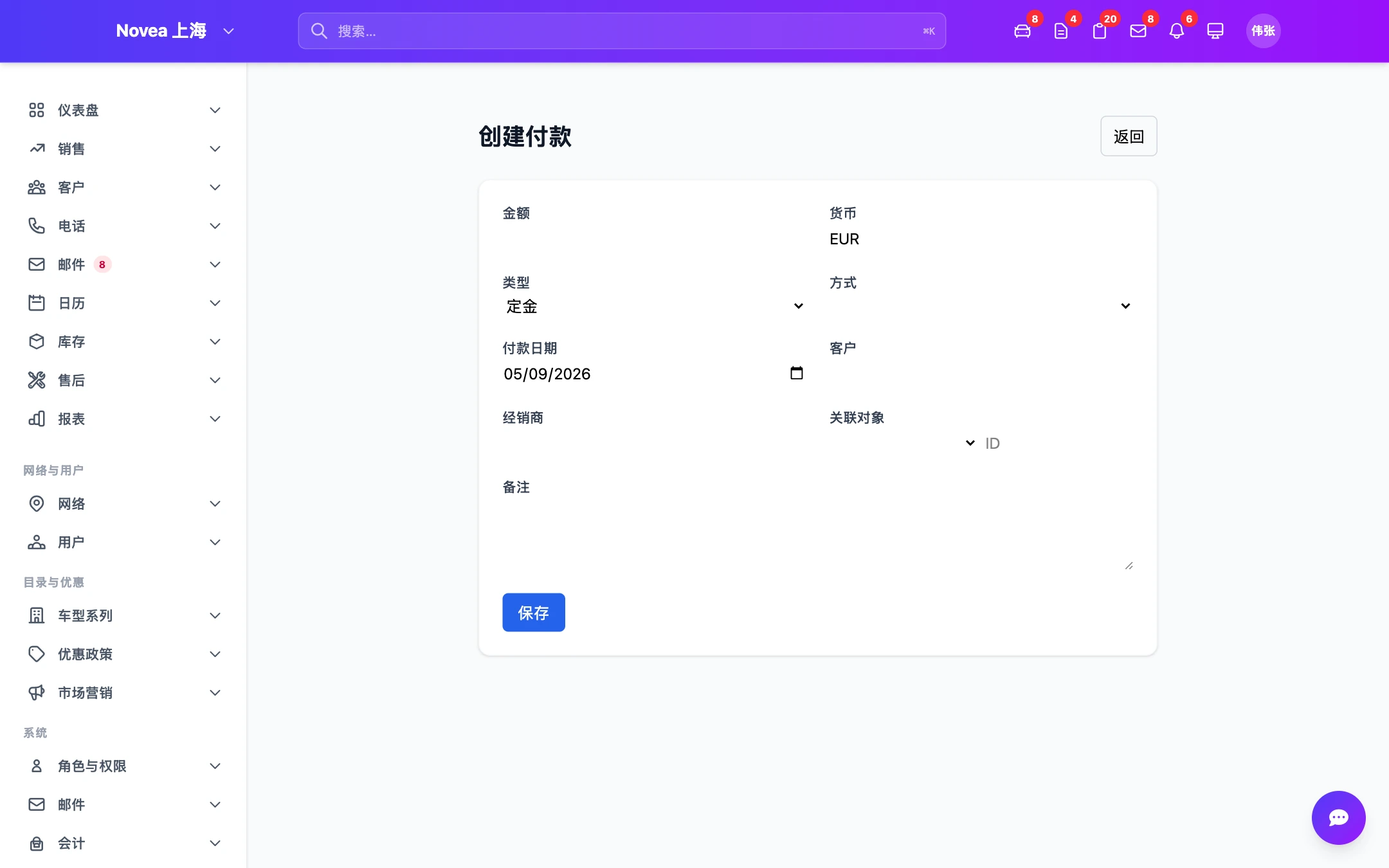Click the 用户 users icon
Screen dimensions: 1389x868
click(37, 542)
